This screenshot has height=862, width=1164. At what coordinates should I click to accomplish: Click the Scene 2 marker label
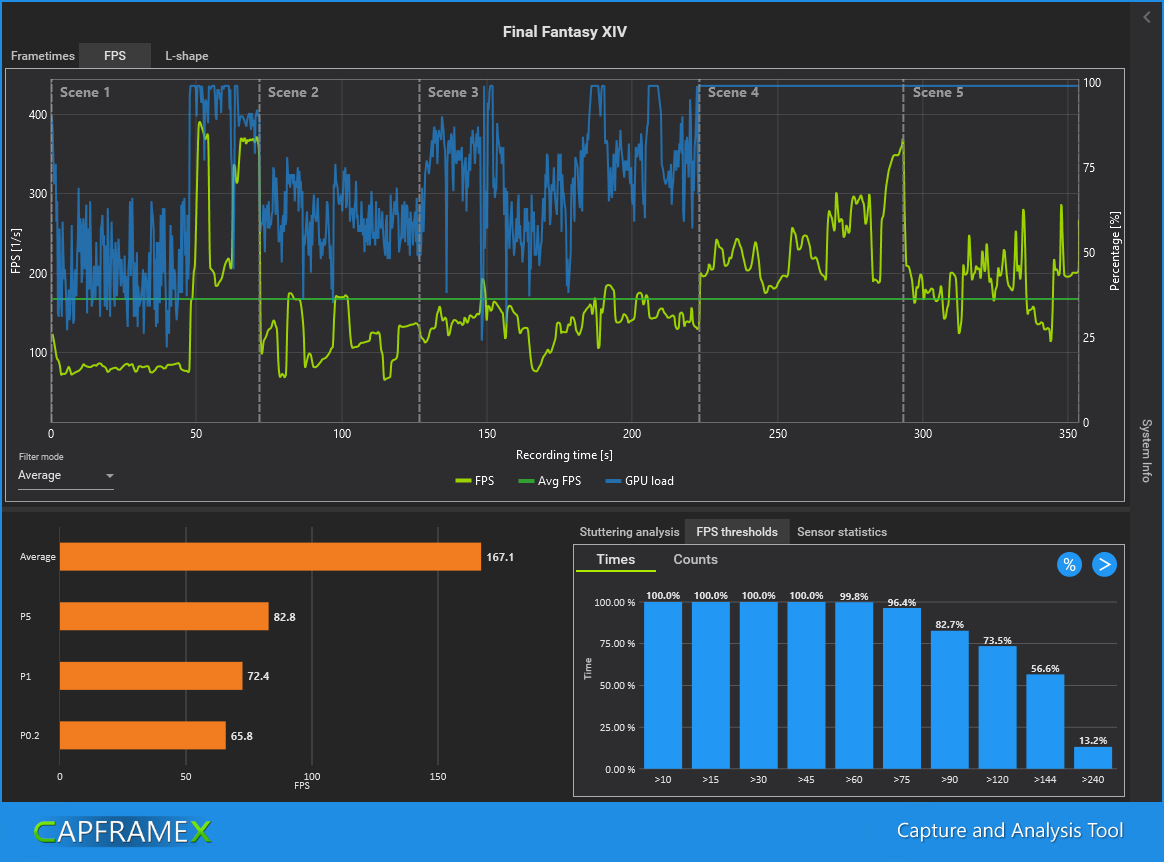click(292, 92)
